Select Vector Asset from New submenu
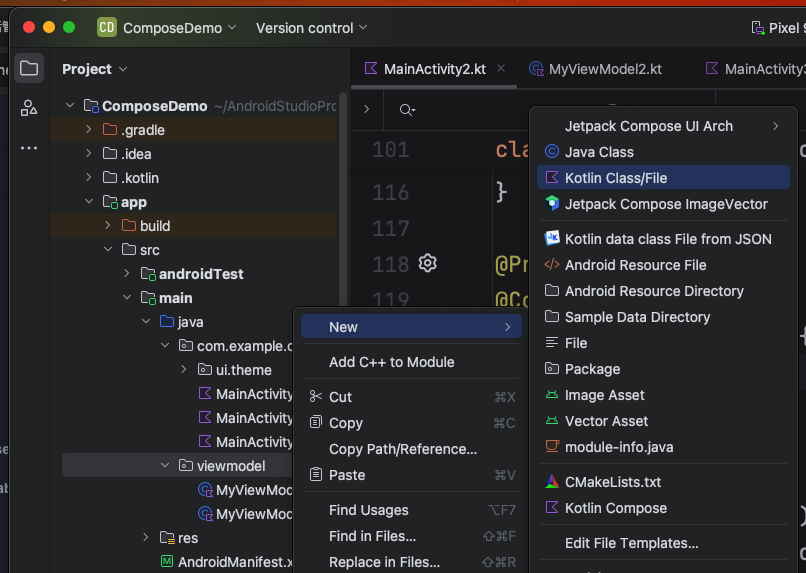Screen dimensions: 806x573 point(606,421)
